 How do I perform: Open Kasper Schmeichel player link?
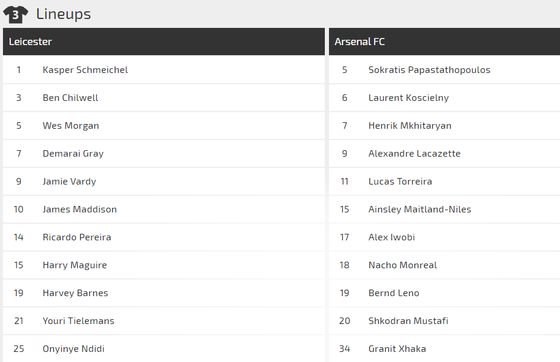click(85, 70)
